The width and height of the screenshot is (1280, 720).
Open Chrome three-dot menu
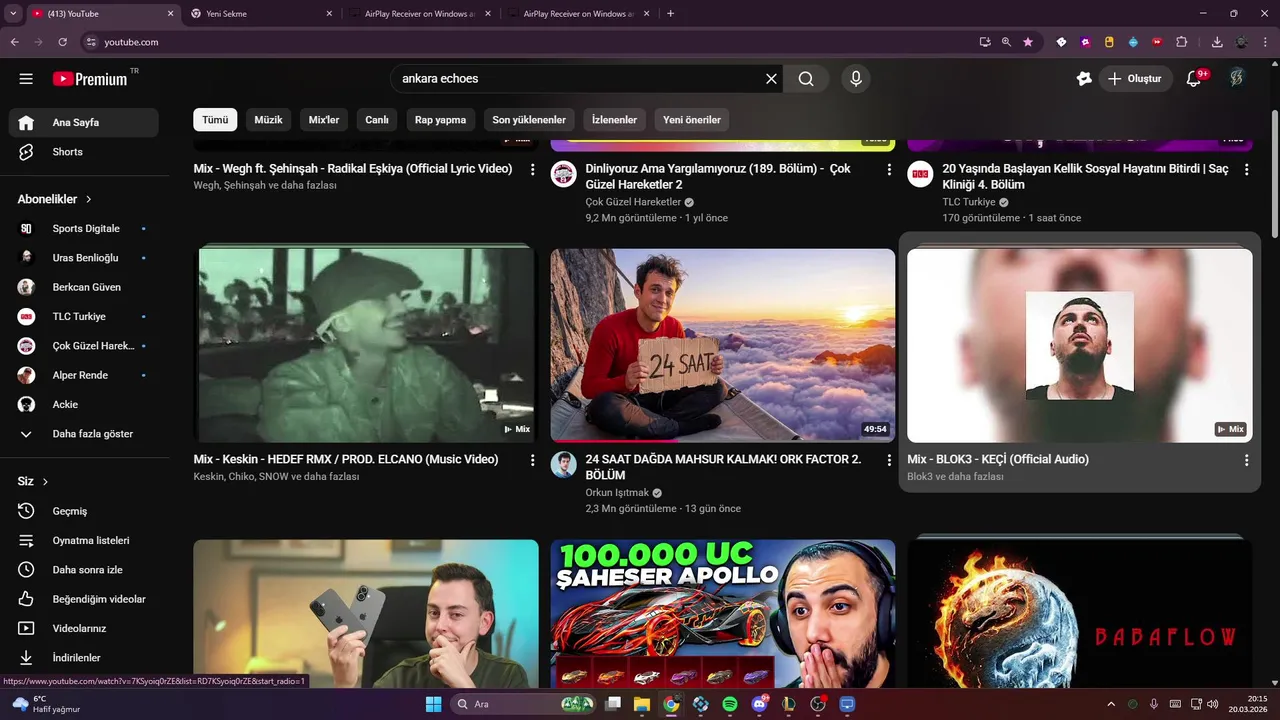(1265, 42)
